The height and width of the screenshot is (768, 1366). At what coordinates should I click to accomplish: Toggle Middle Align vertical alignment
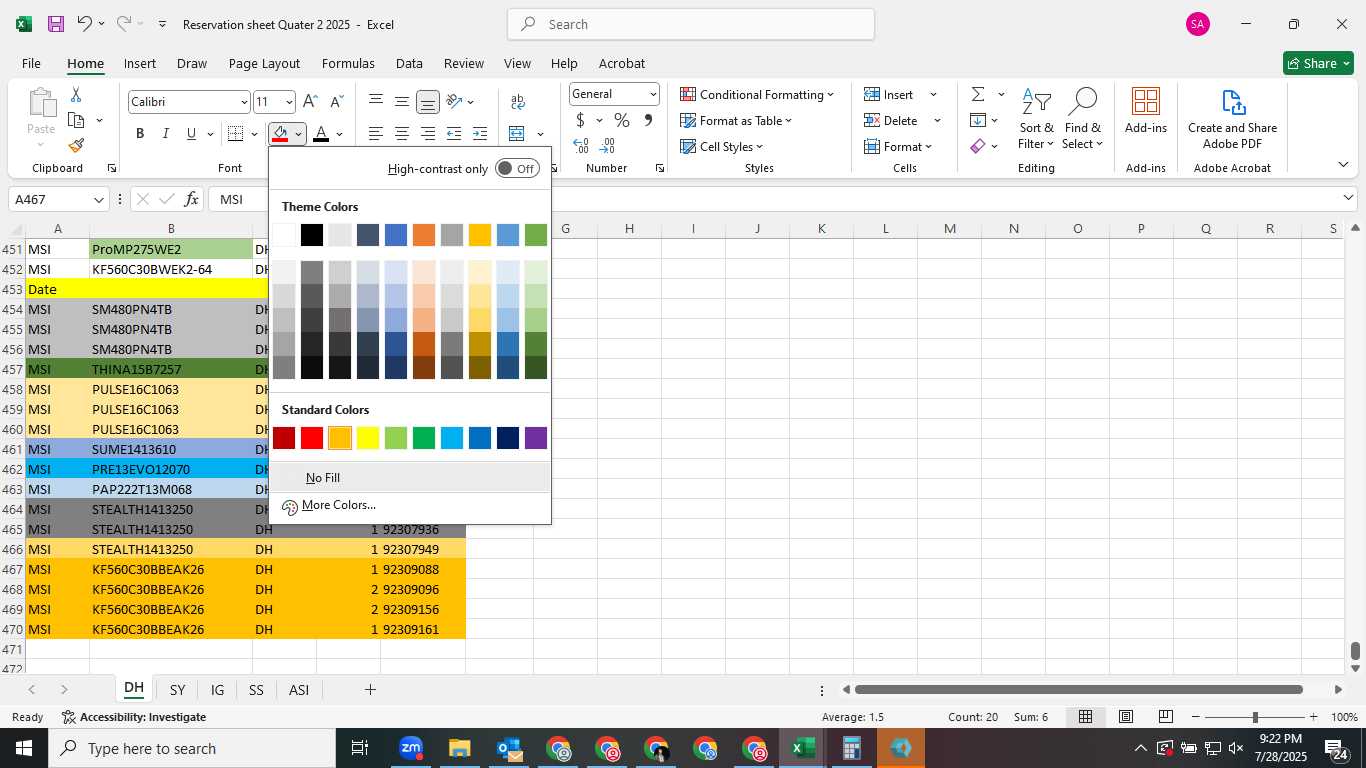point(402,101)
